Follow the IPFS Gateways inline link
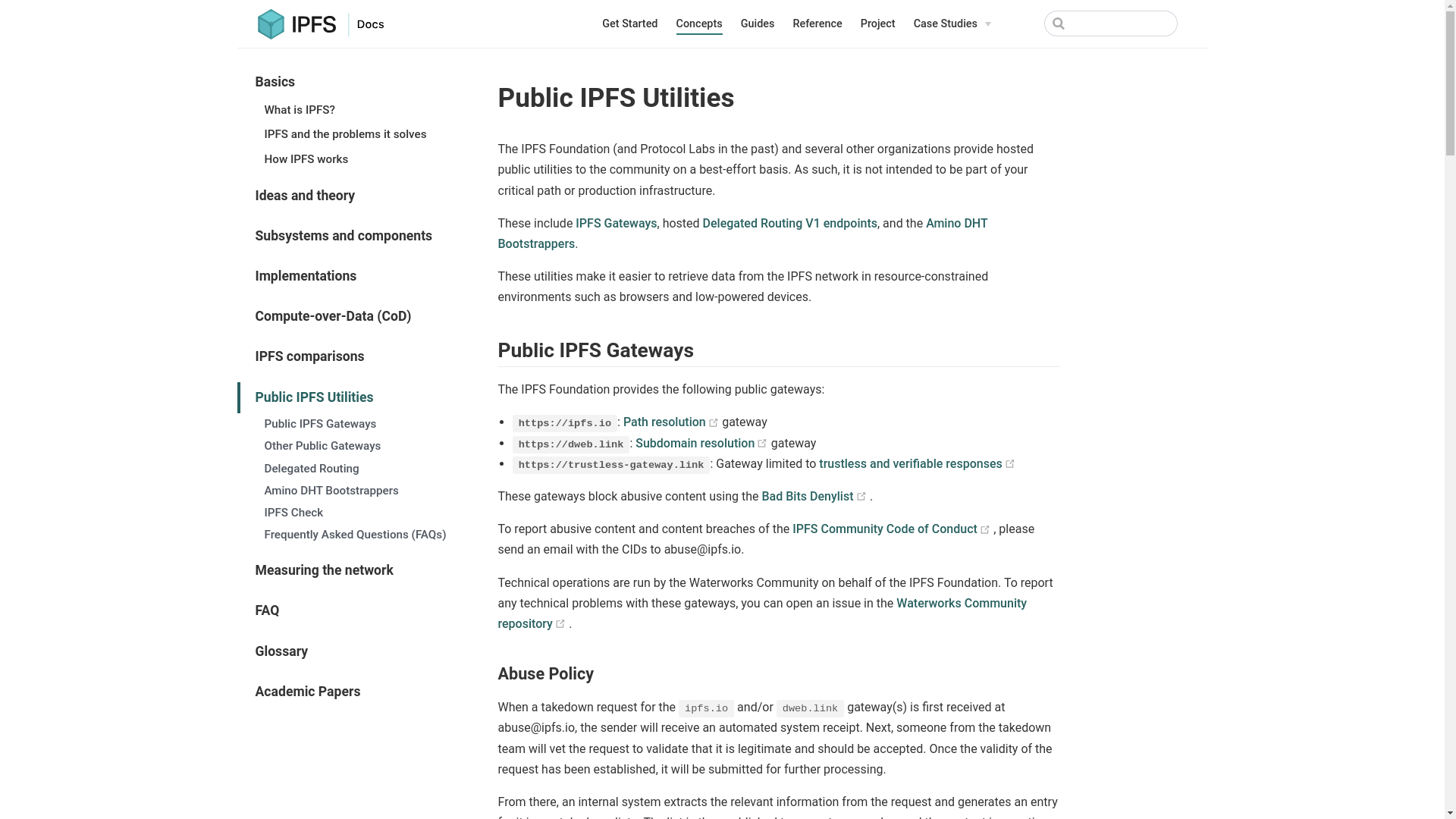Viewport: 1456px width, 819px height. (x=616, y=224)
